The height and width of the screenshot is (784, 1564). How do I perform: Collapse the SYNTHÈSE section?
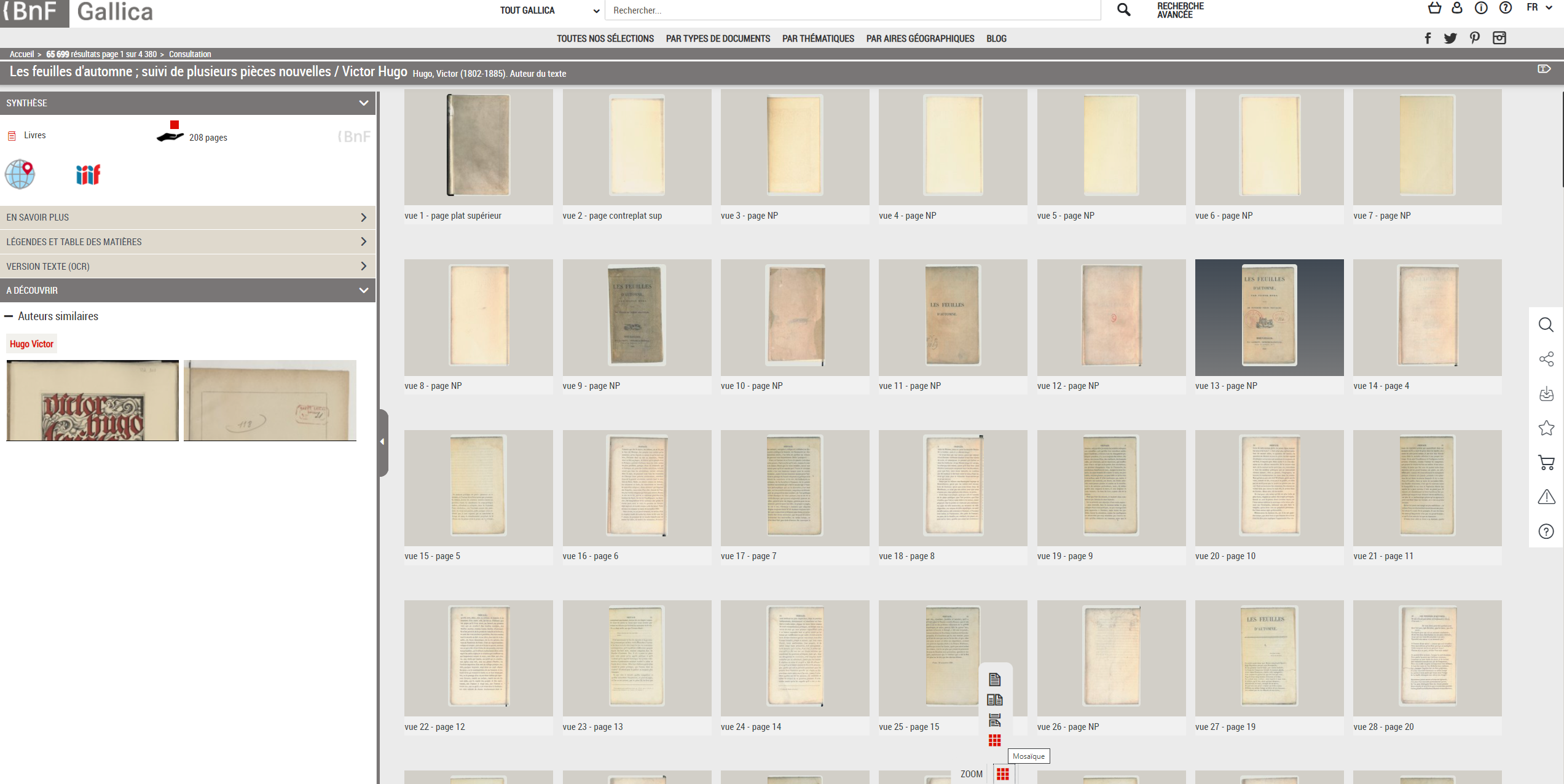pyautogui.click(x=187, y=103)
